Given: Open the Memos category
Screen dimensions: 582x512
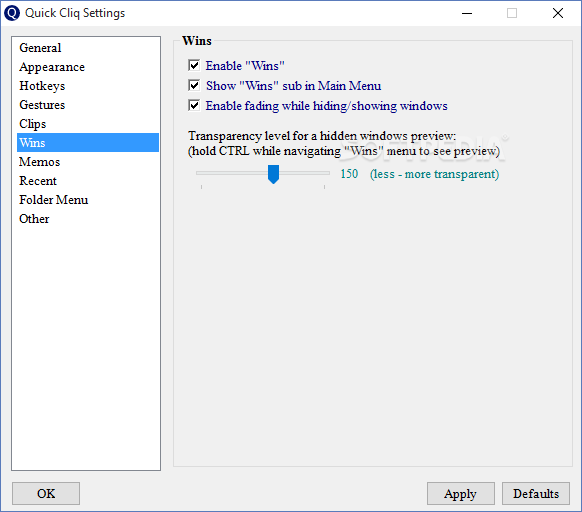Looking at the screenshot, I should point(88,162).
